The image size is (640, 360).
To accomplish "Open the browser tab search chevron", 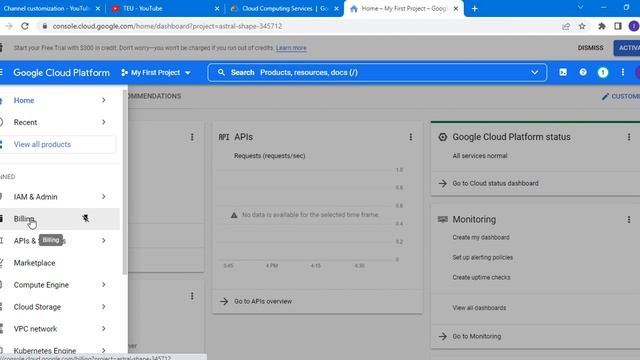I will coord(580,7).
